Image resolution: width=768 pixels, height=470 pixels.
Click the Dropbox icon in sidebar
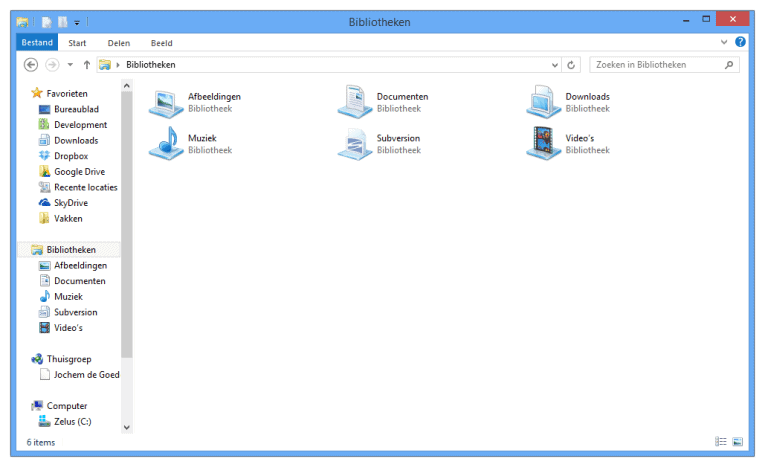click(x=44, y=156)
